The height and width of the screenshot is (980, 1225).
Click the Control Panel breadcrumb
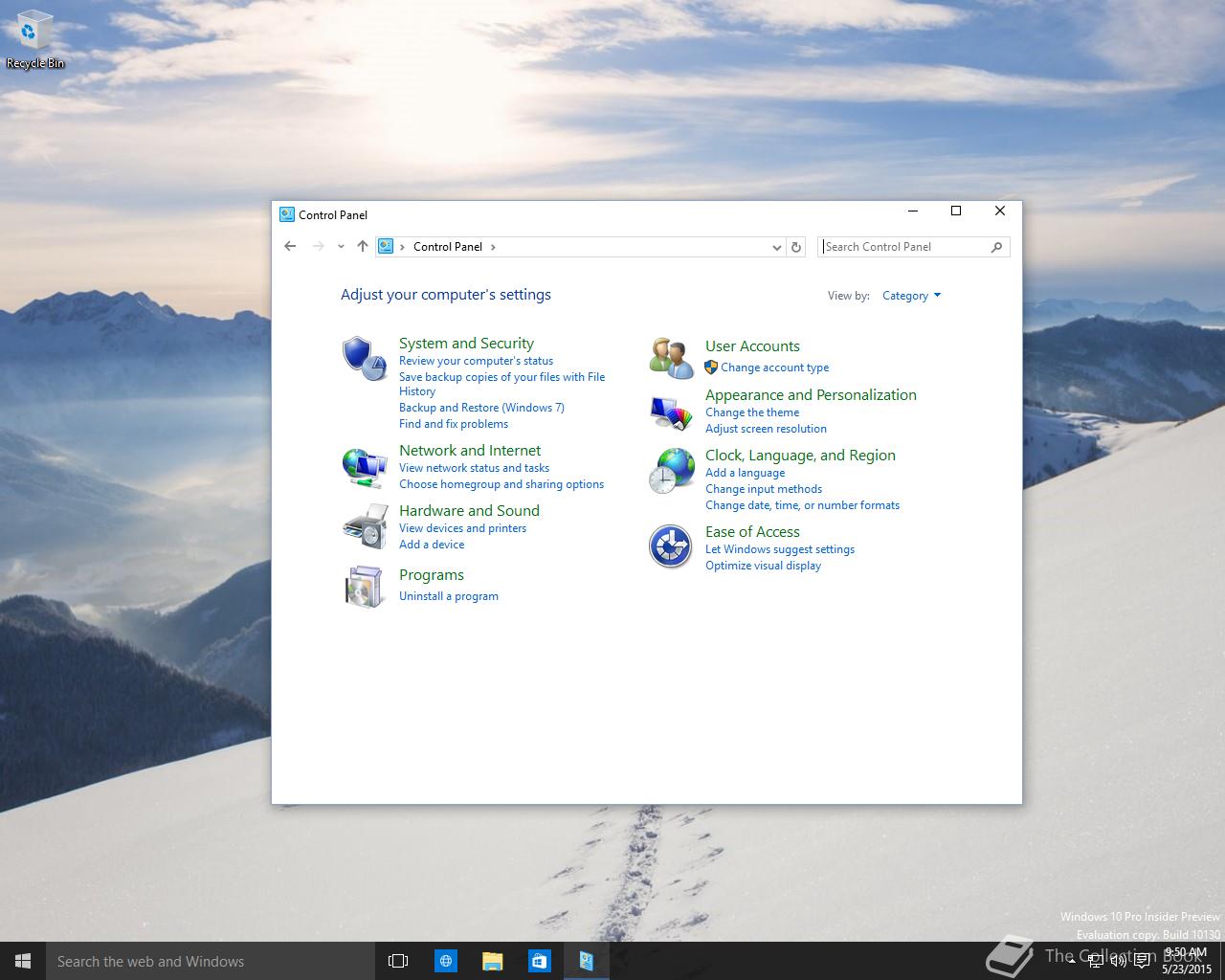[448, 247]
